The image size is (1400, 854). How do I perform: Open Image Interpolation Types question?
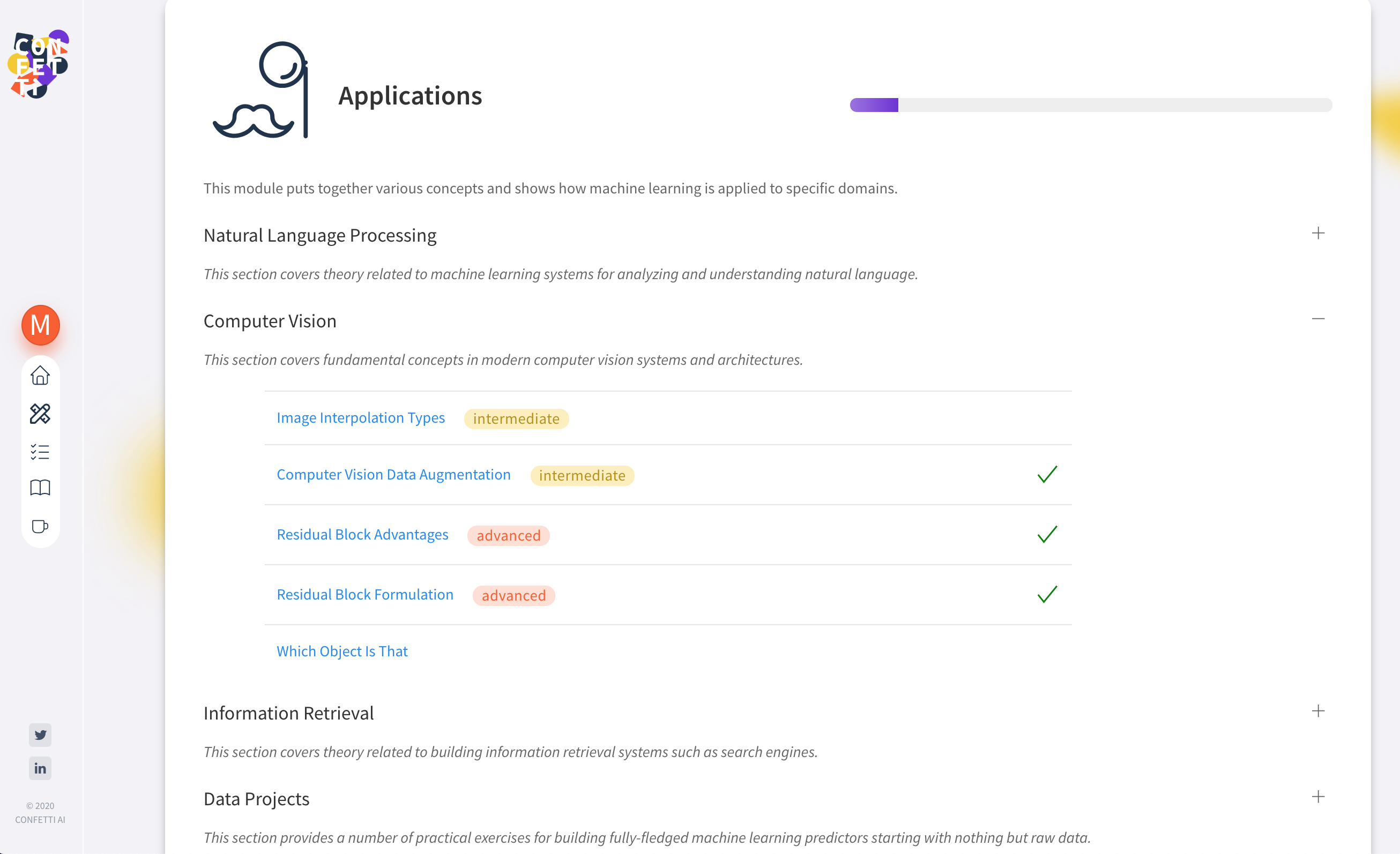(x=360, y=418)
